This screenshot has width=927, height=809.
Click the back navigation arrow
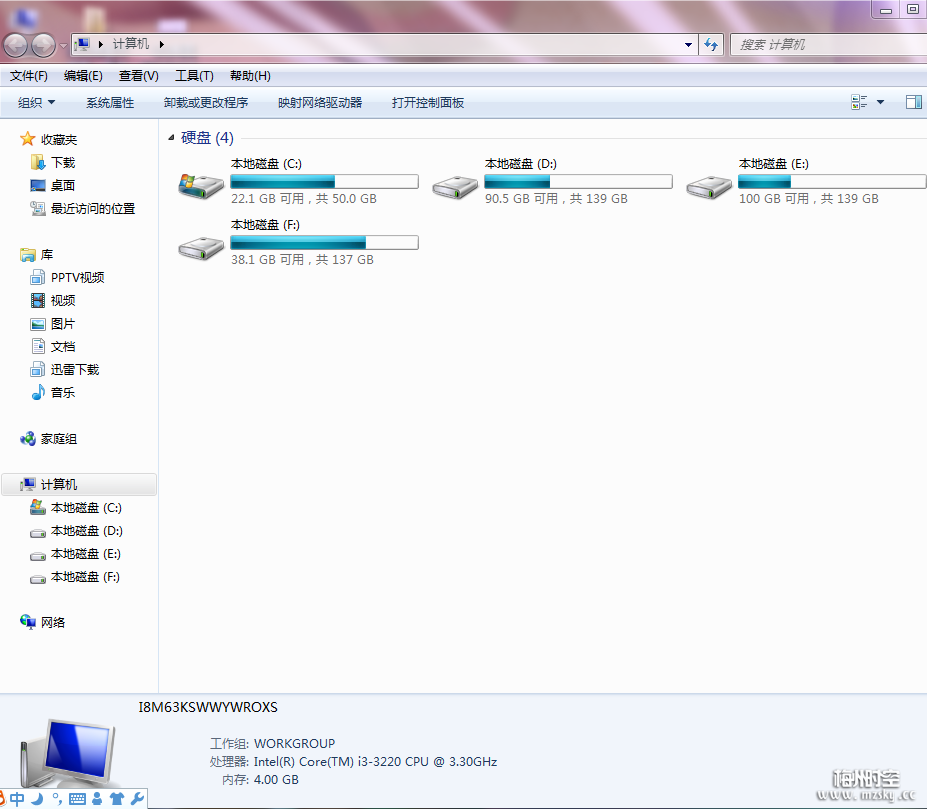coord(16,45)
